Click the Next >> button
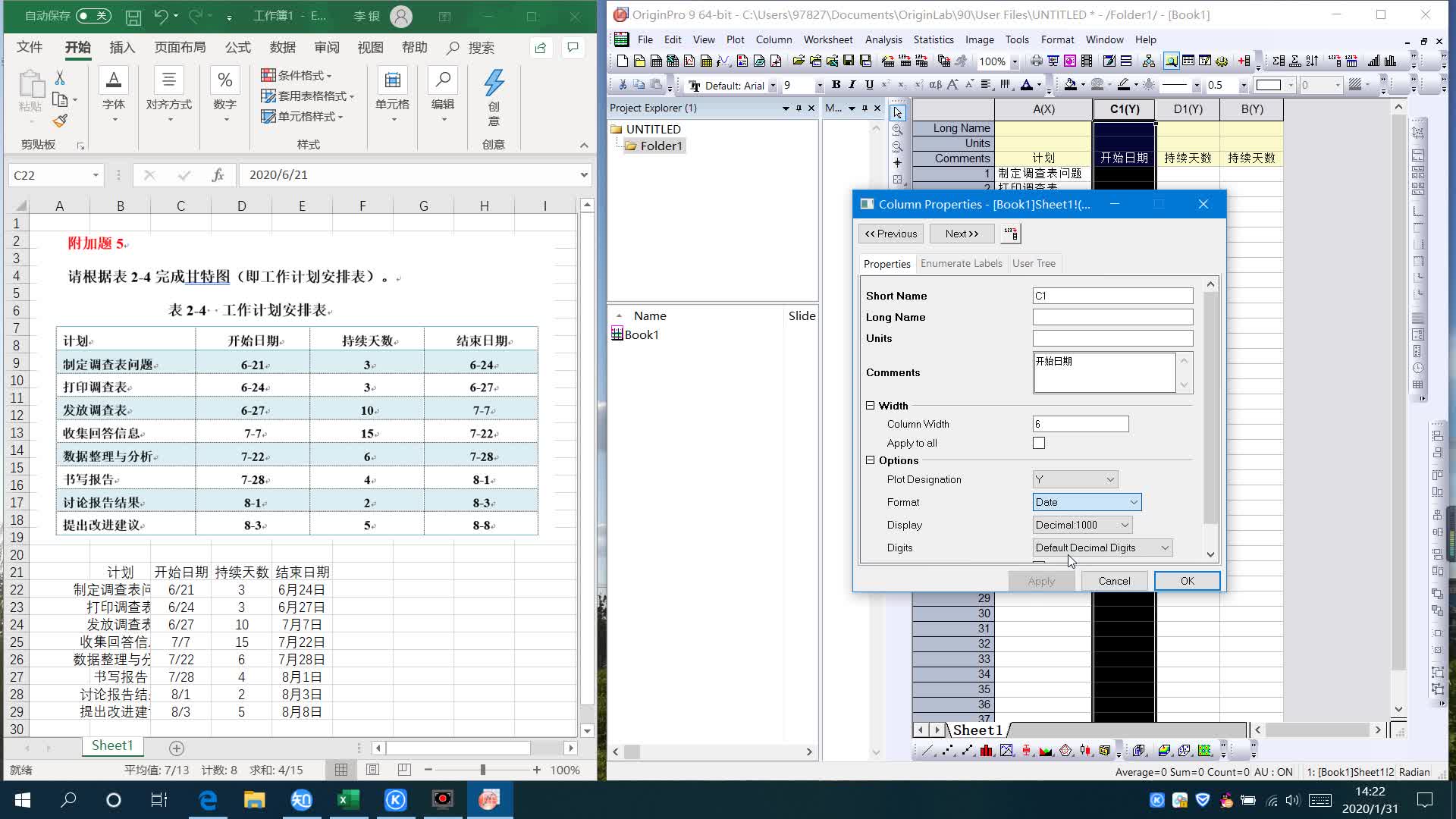This screenshot has width=1456, height=819. (x=962, y=234)
